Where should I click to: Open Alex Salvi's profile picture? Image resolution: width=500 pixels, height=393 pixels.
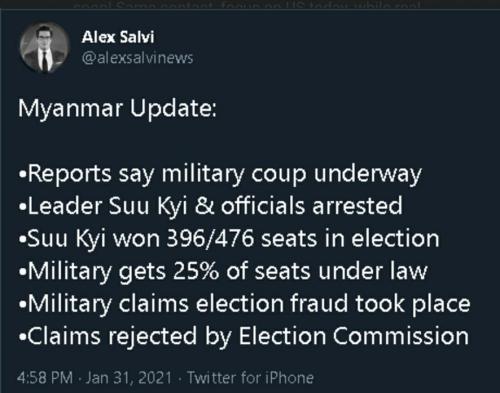[44, 47]
